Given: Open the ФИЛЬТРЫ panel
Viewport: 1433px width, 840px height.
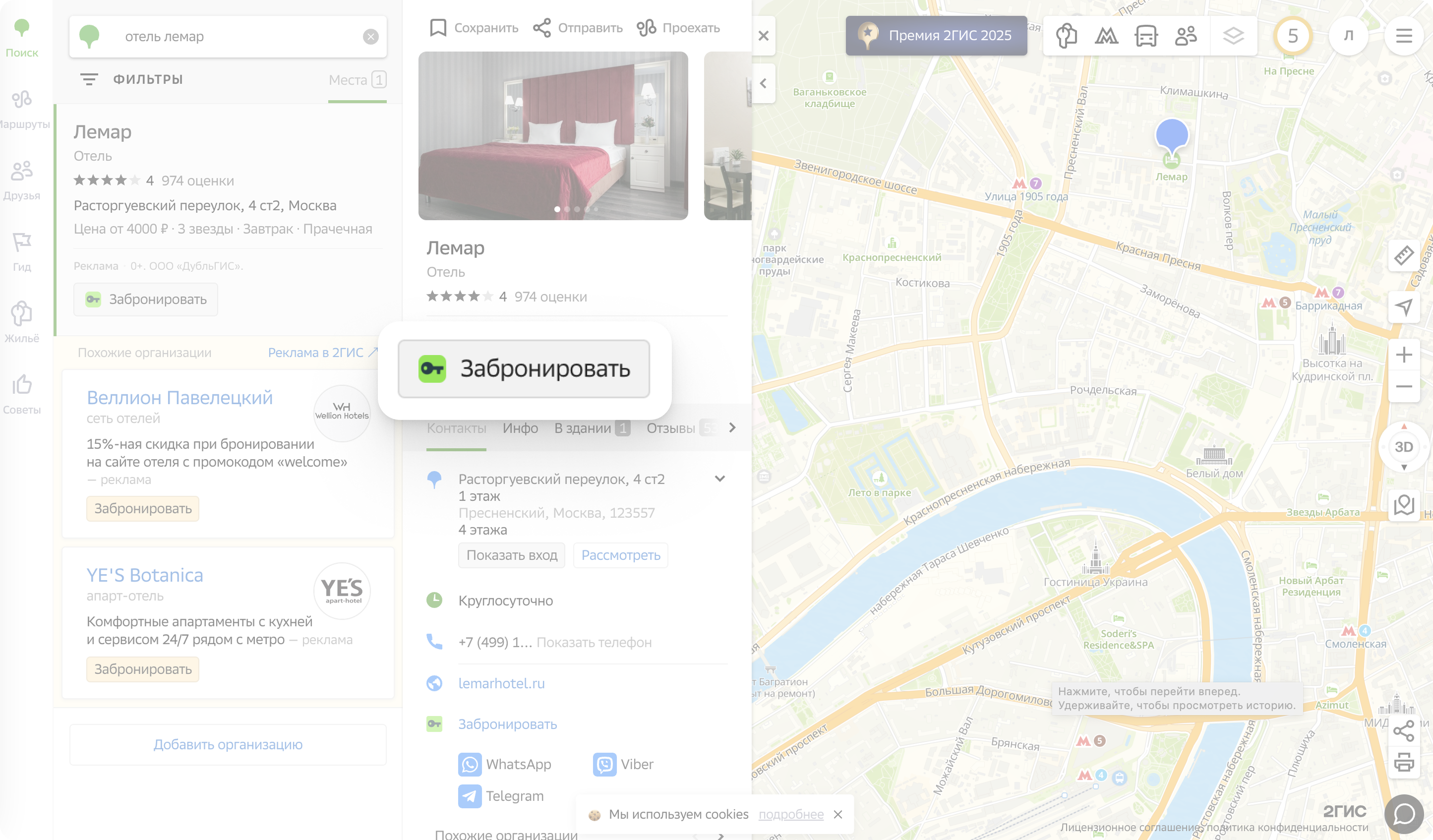Looking at the screenshot, I should click(131, 80).
